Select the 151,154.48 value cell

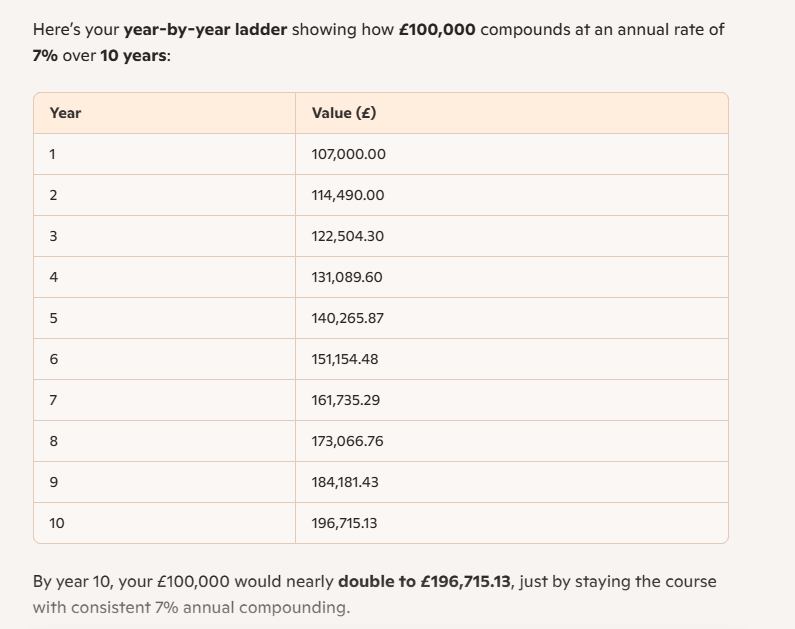(x=345, y=359)
